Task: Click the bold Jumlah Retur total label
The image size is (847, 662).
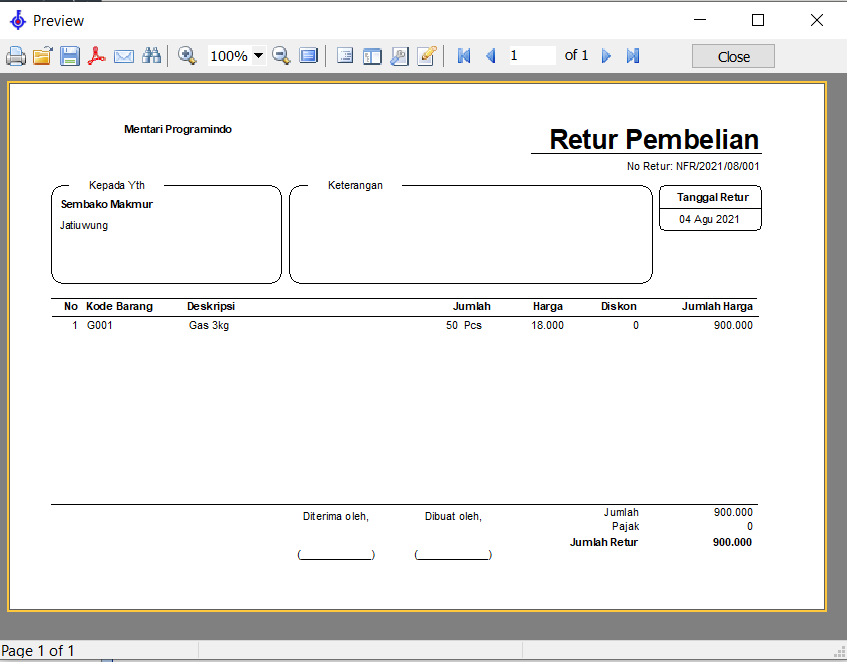Action: [x=604, y=542]
